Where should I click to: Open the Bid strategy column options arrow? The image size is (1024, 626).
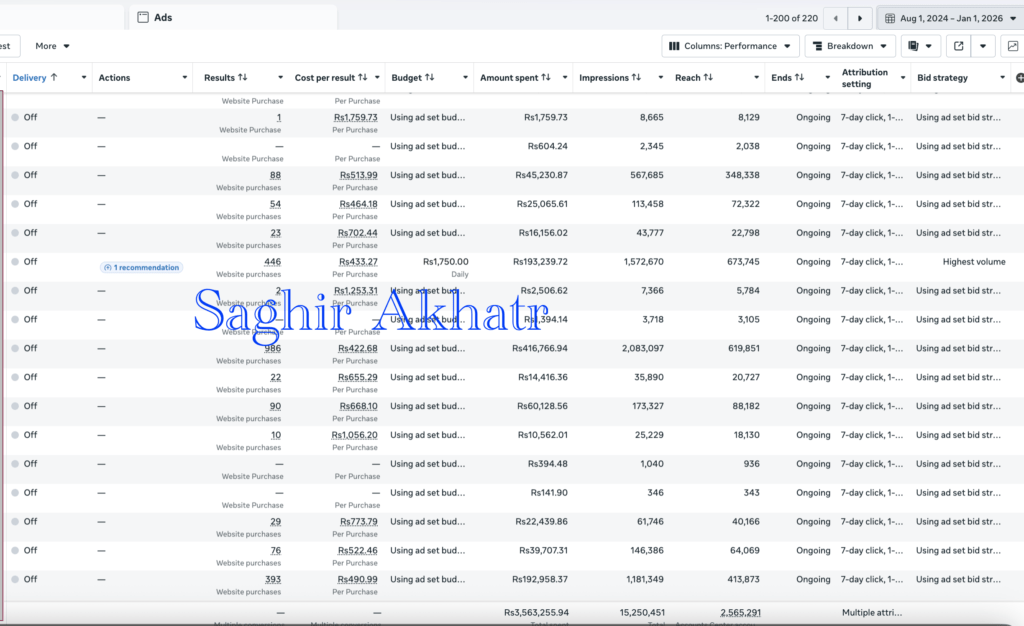coord(1002,78)
